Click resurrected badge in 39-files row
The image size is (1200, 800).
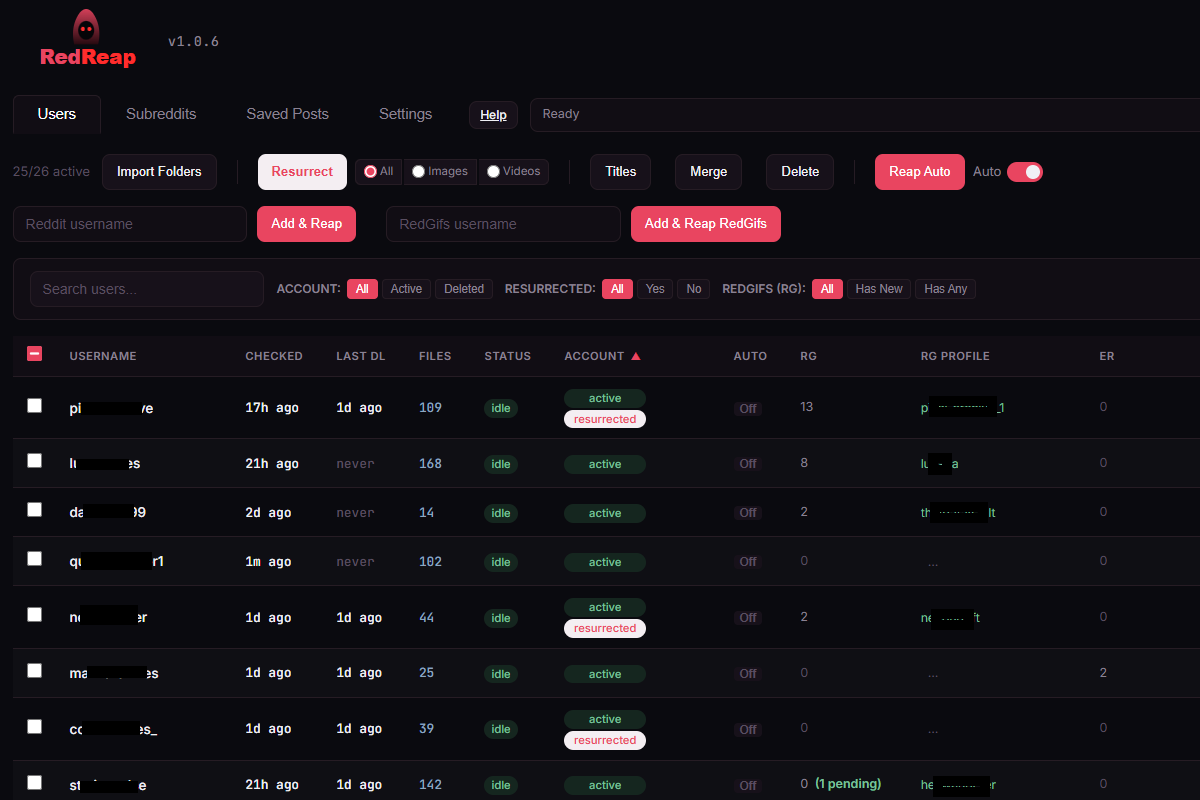[605, 740]
